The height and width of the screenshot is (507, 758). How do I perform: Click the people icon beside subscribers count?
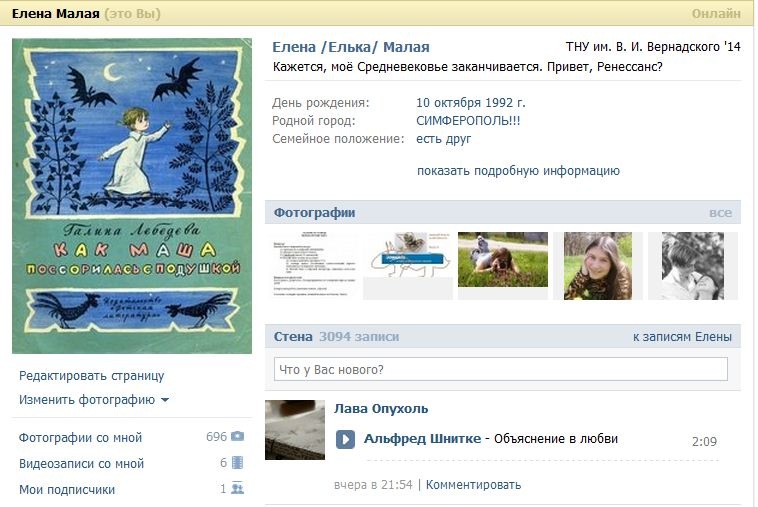coord(237,489)
